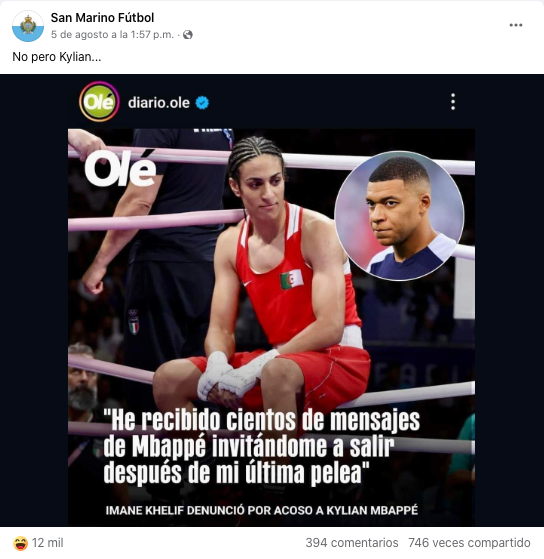Open the San Marino Fútbol page name link
This screenshot has width=544, height=559.
[102, 17]
